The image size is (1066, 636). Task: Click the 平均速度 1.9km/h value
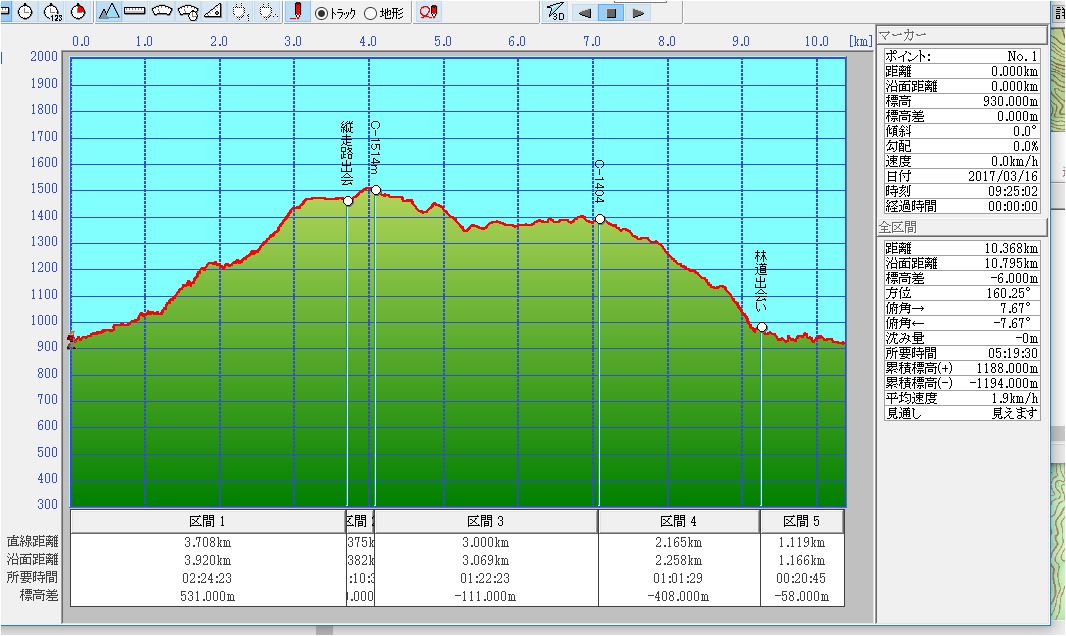click(x=1015, y=398)
